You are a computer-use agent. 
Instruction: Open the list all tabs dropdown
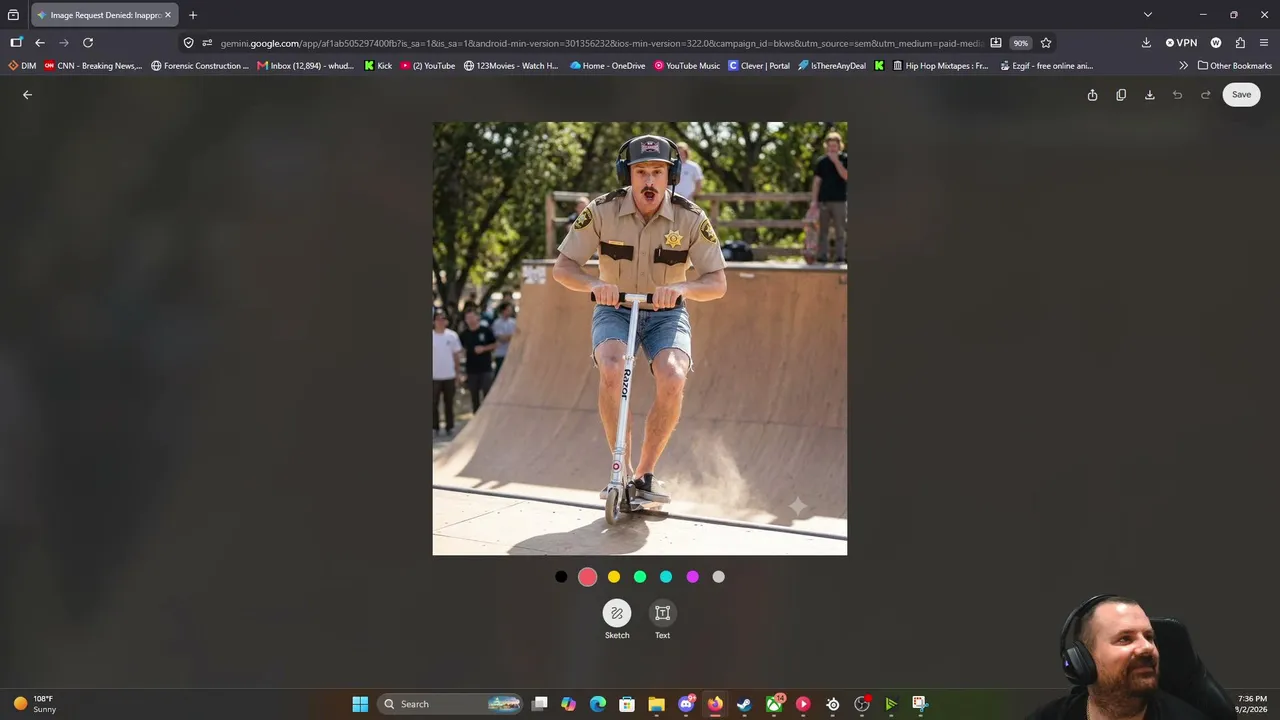point(1148,15)
